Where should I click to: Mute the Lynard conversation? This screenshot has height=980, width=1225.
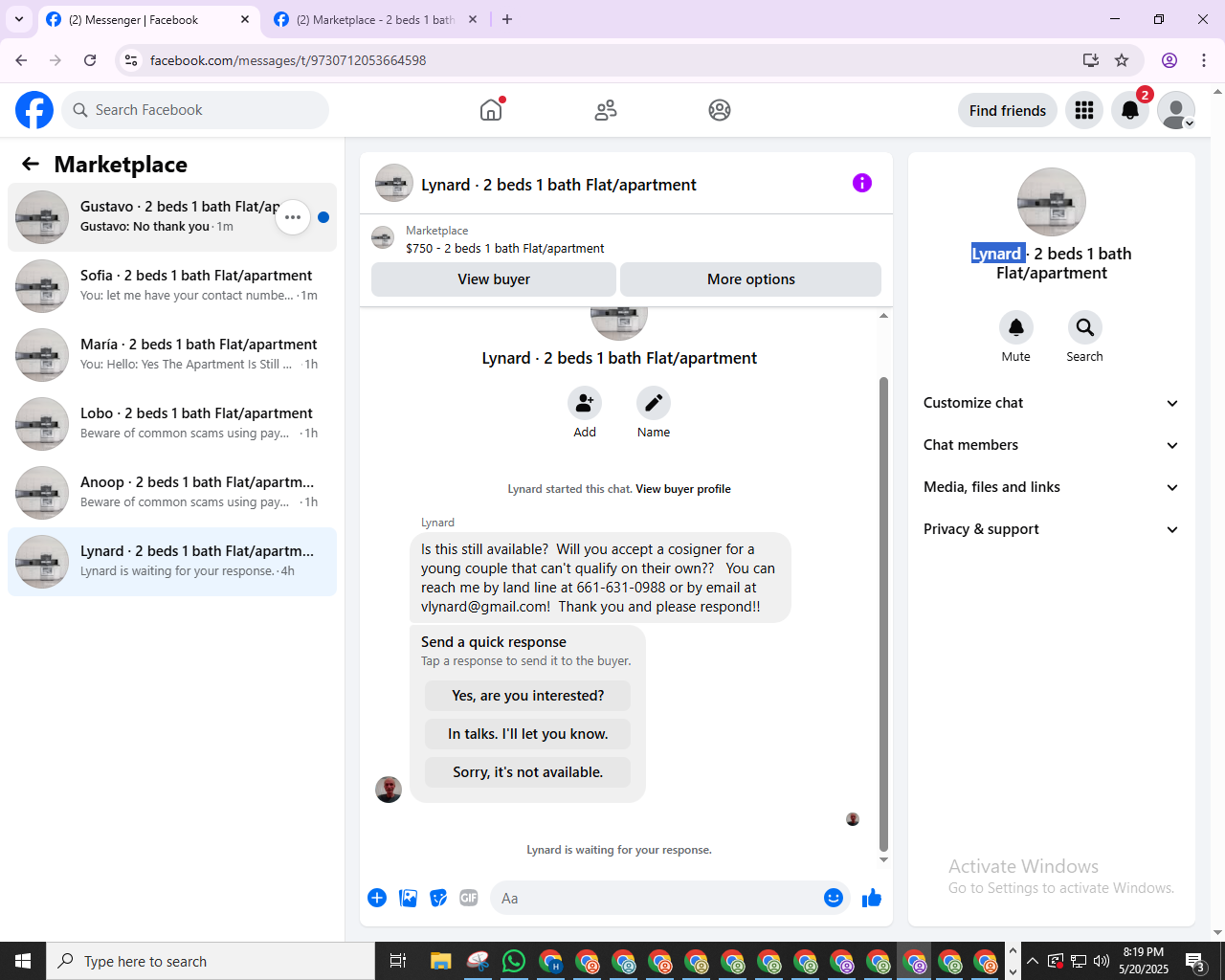pyautogui.click(x=1016, y=327)
